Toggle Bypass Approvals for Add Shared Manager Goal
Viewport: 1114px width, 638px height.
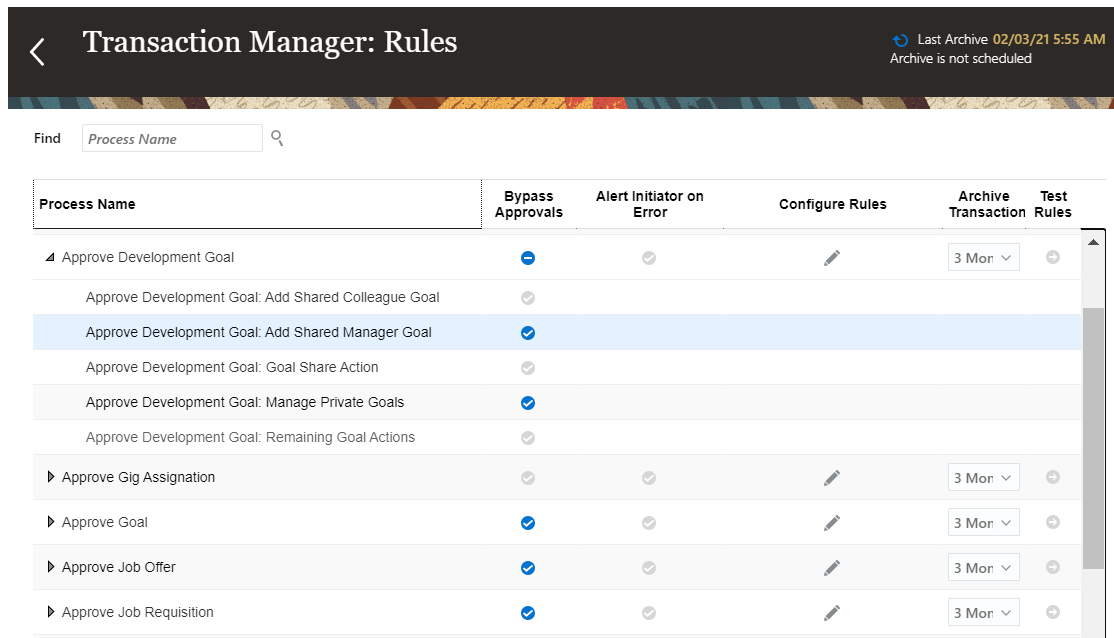(x=528, y=332)
